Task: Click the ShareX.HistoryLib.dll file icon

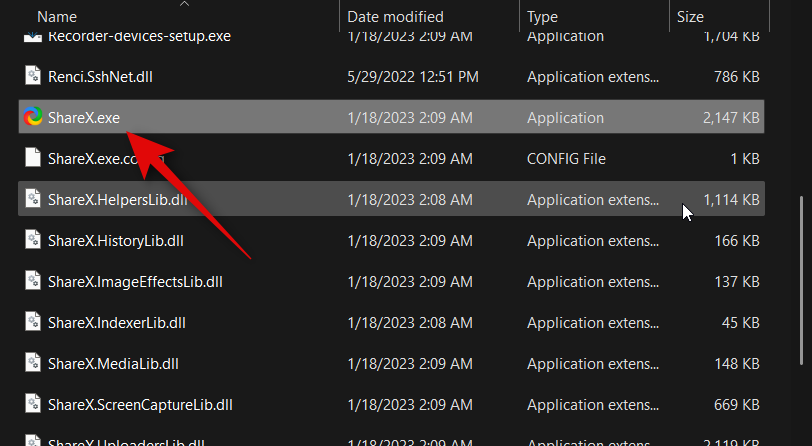Action: 33,240
